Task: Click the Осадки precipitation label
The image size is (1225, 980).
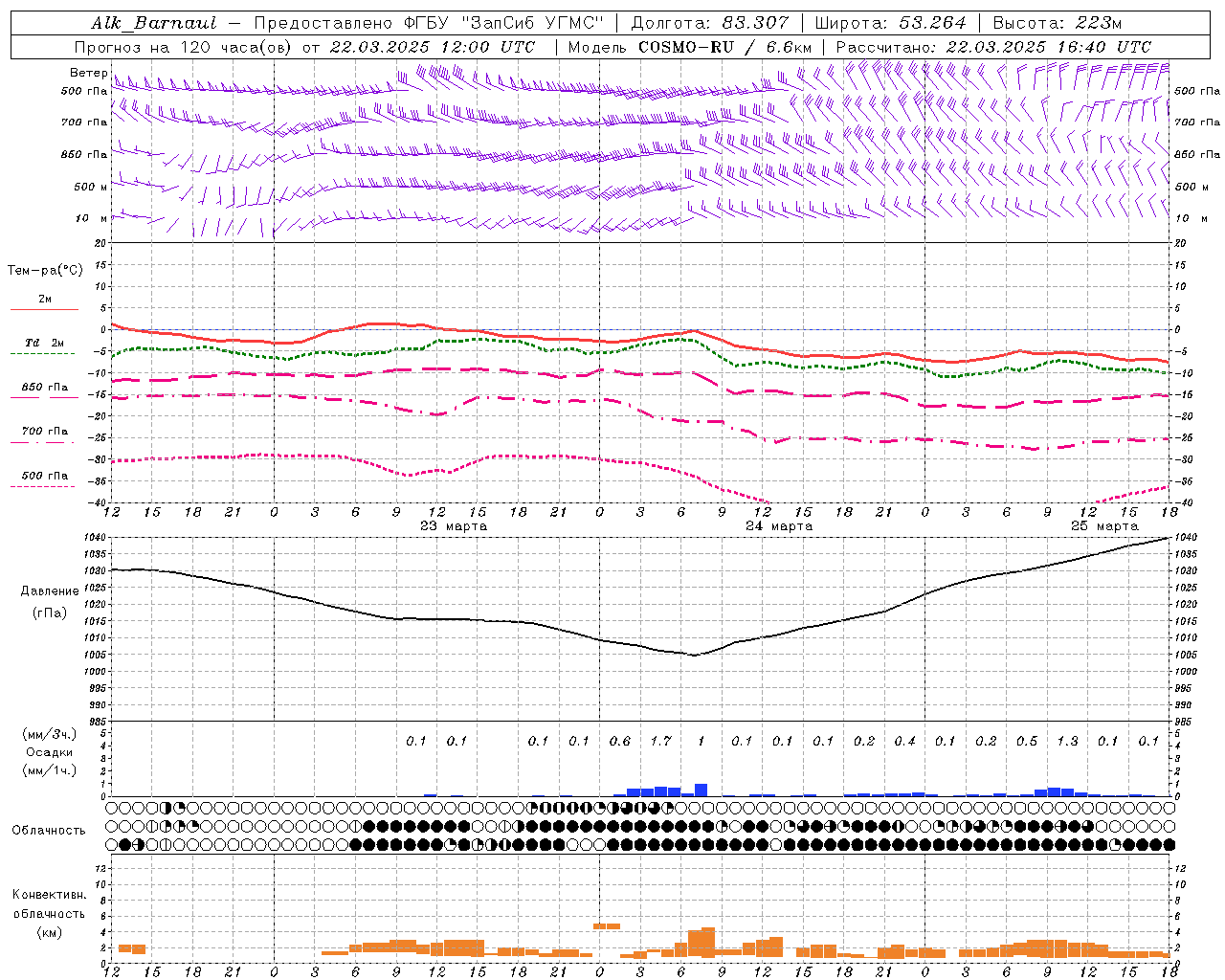Action: click(50, 752)
